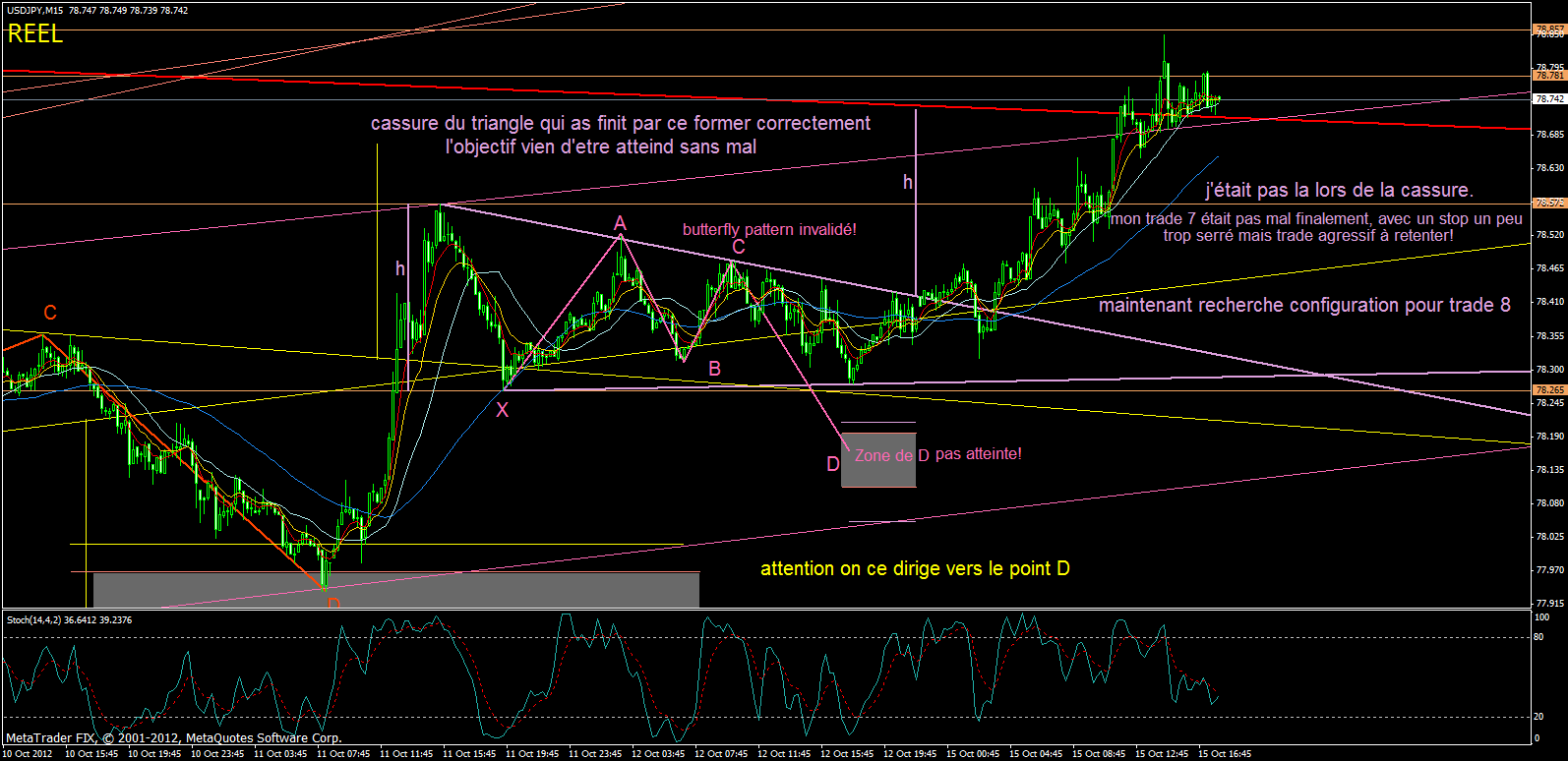Click the orange 78.265 price tag
Screen dimensions: 1568x761
[1549, 390]
